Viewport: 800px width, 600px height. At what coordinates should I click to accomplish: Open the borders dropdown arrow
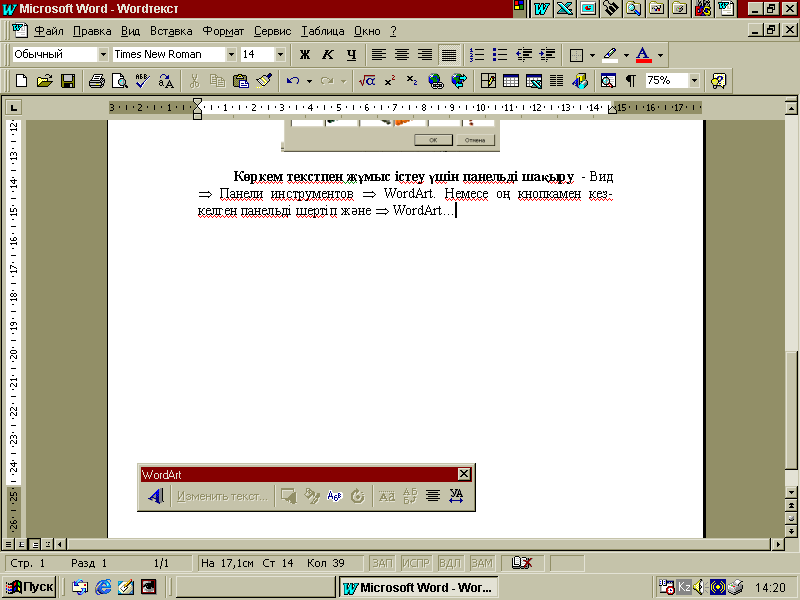tap(592, 55)
